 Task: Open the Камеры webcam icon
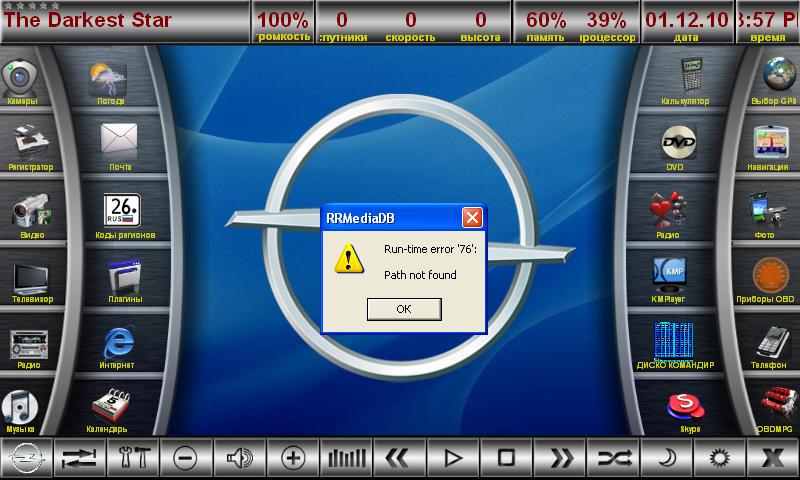coord(19,78)
